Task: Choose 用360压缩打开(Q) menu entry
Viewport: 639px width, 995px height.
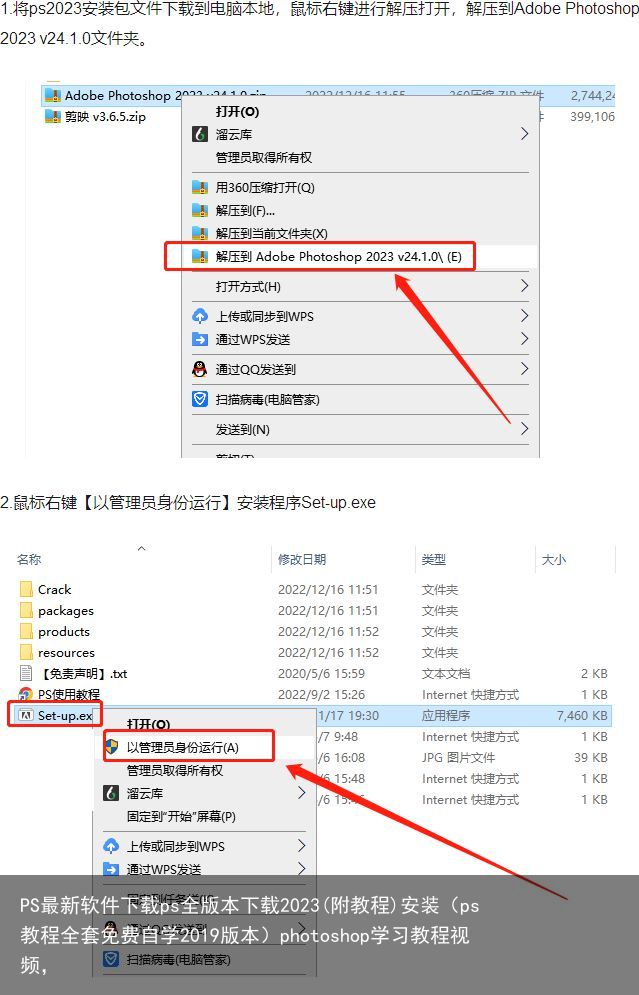Action: point(265,187)
